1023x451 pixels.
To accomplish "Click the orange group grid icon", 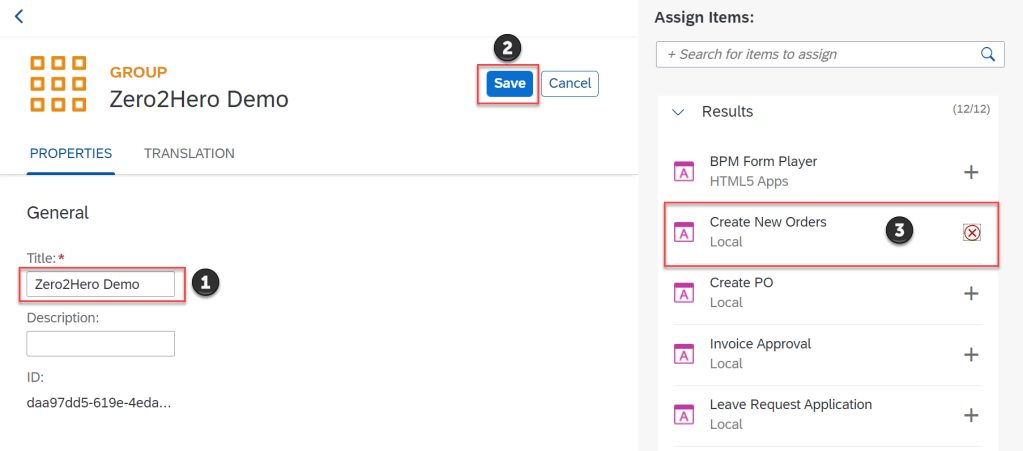I will click(x=58, y=84).
